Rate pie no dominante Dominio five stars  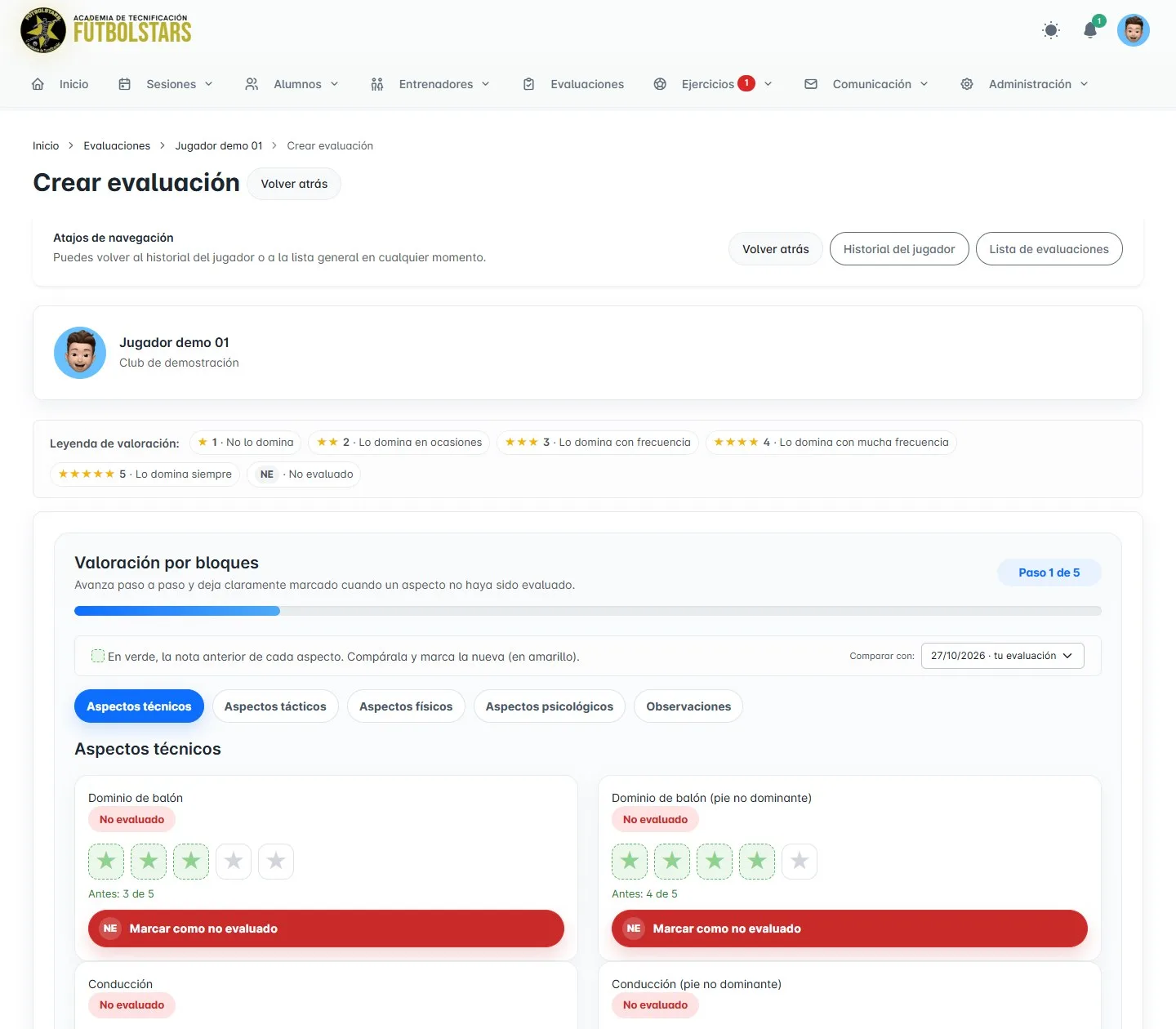(800, 861)
